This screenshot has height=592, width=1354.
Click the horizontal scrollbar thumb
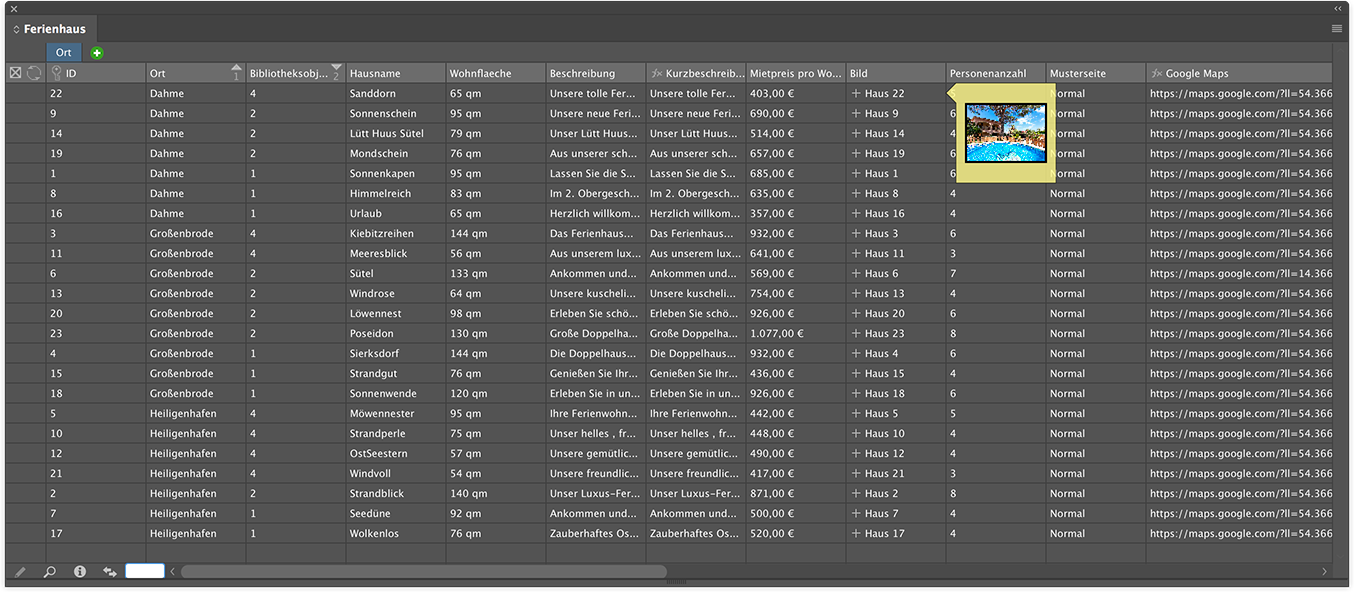click(x=423, y=572)
